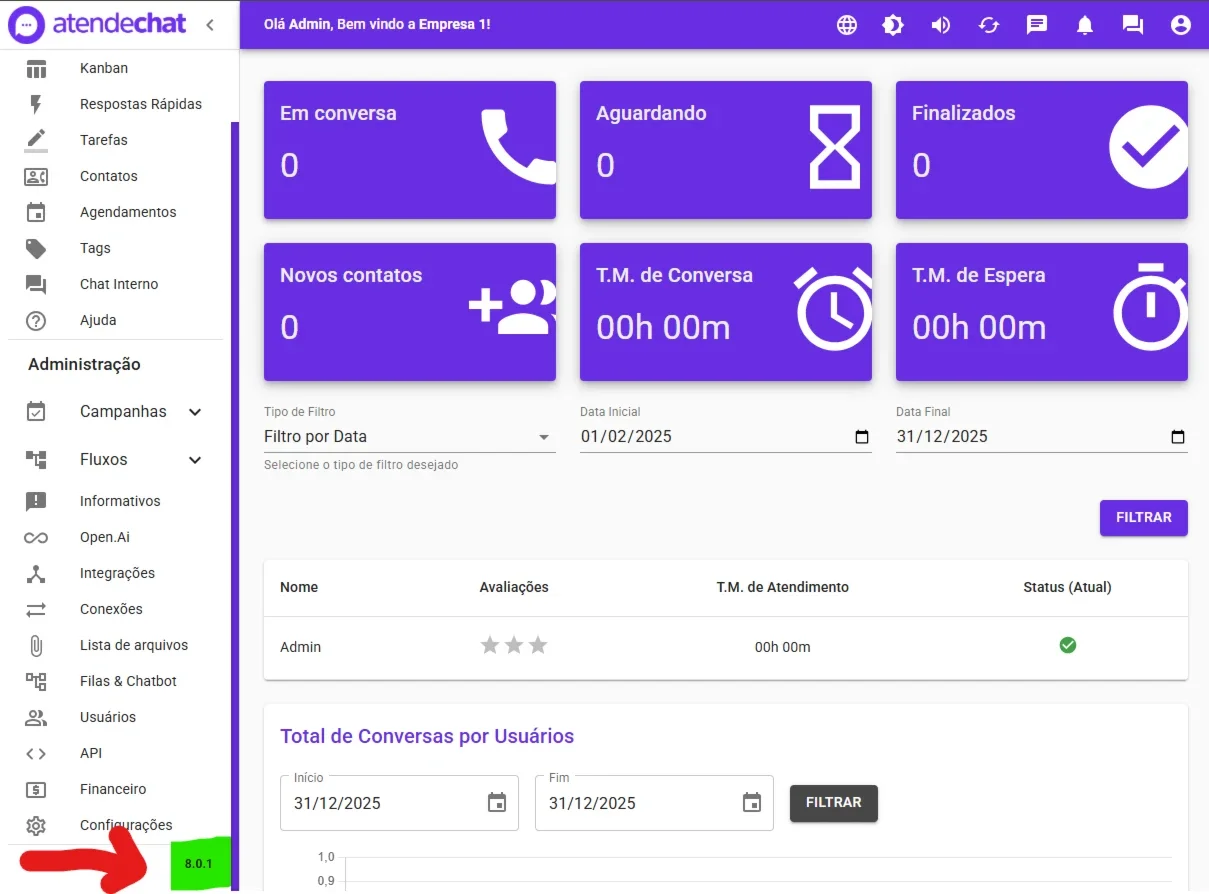Open the Tipo de Filtro dropdown
This screenshot has width=1209, height=894.
click(410, 437)
